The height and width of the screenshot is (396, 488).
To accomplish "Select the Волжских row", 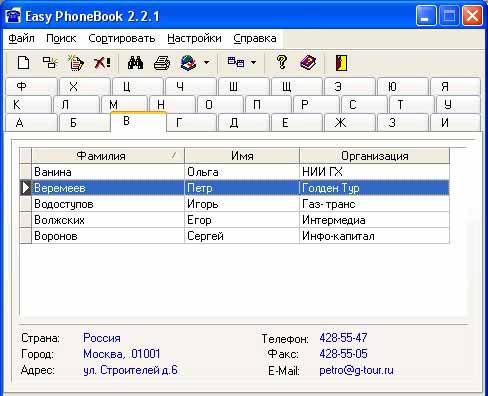I will 234,220.
